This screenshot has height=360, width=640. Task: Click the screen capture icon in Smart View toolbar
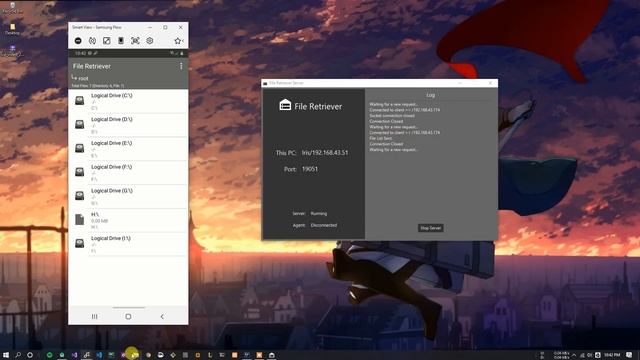135,41
